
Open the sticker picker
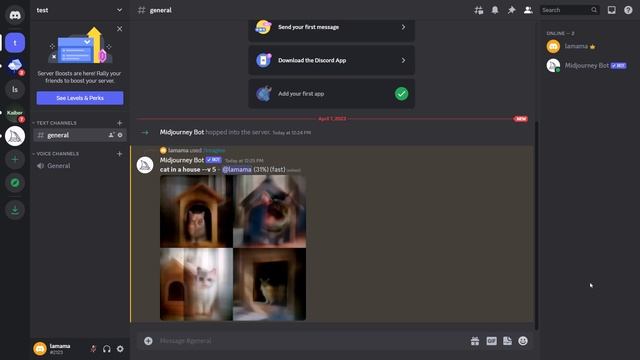507,341
